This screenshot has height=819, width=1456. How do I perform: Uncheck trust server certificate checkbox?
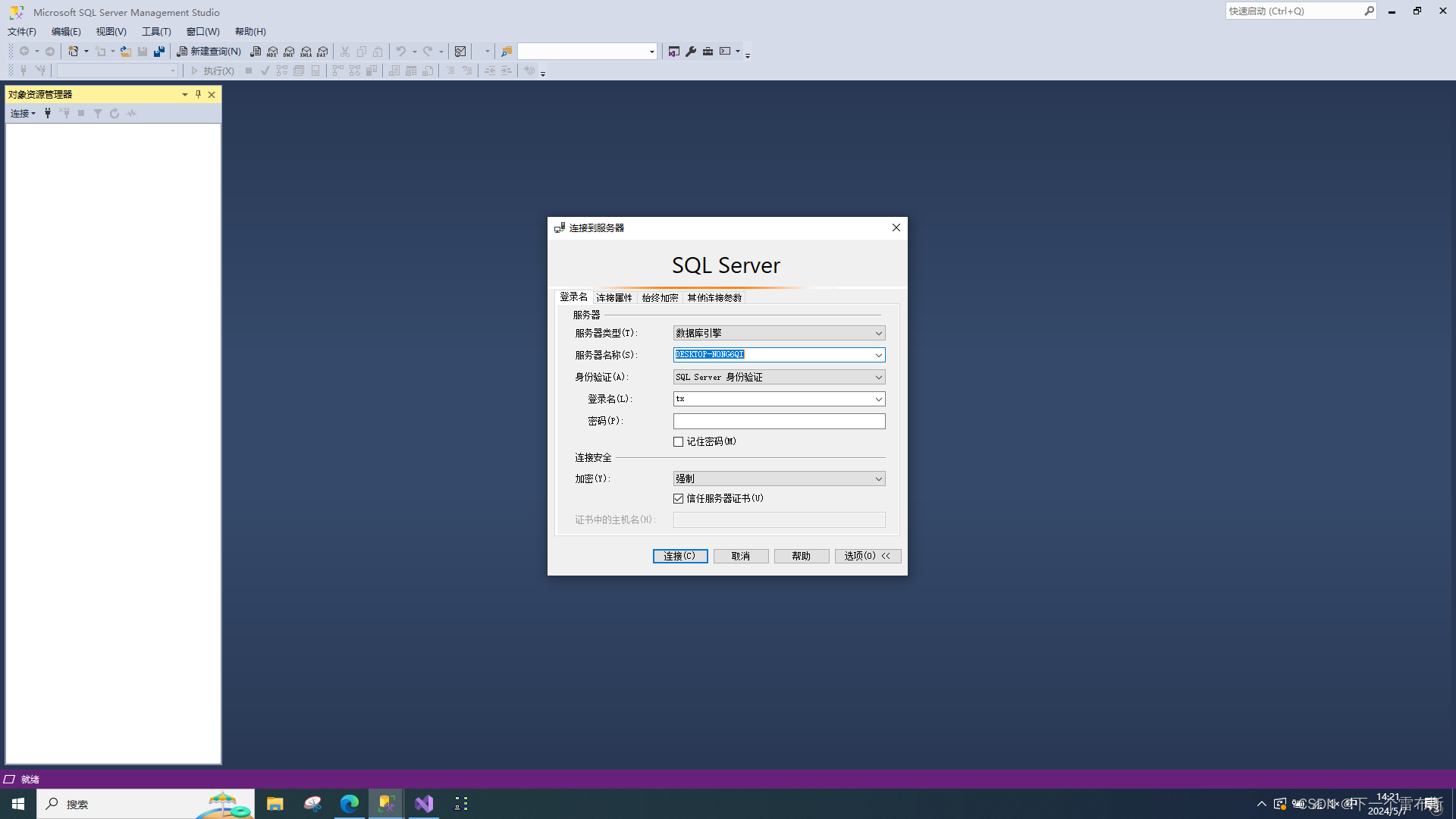tap(679, 498)
